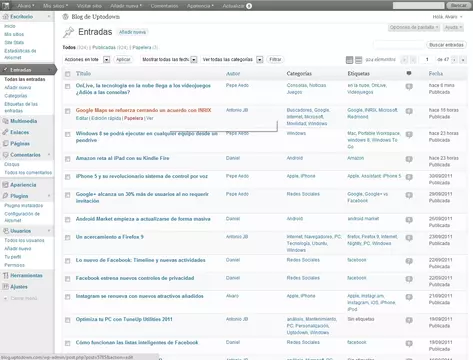Click the Entradas pushpin icon in sidebar
This screenshot has width=473, height=360.
tap(6, 70)
